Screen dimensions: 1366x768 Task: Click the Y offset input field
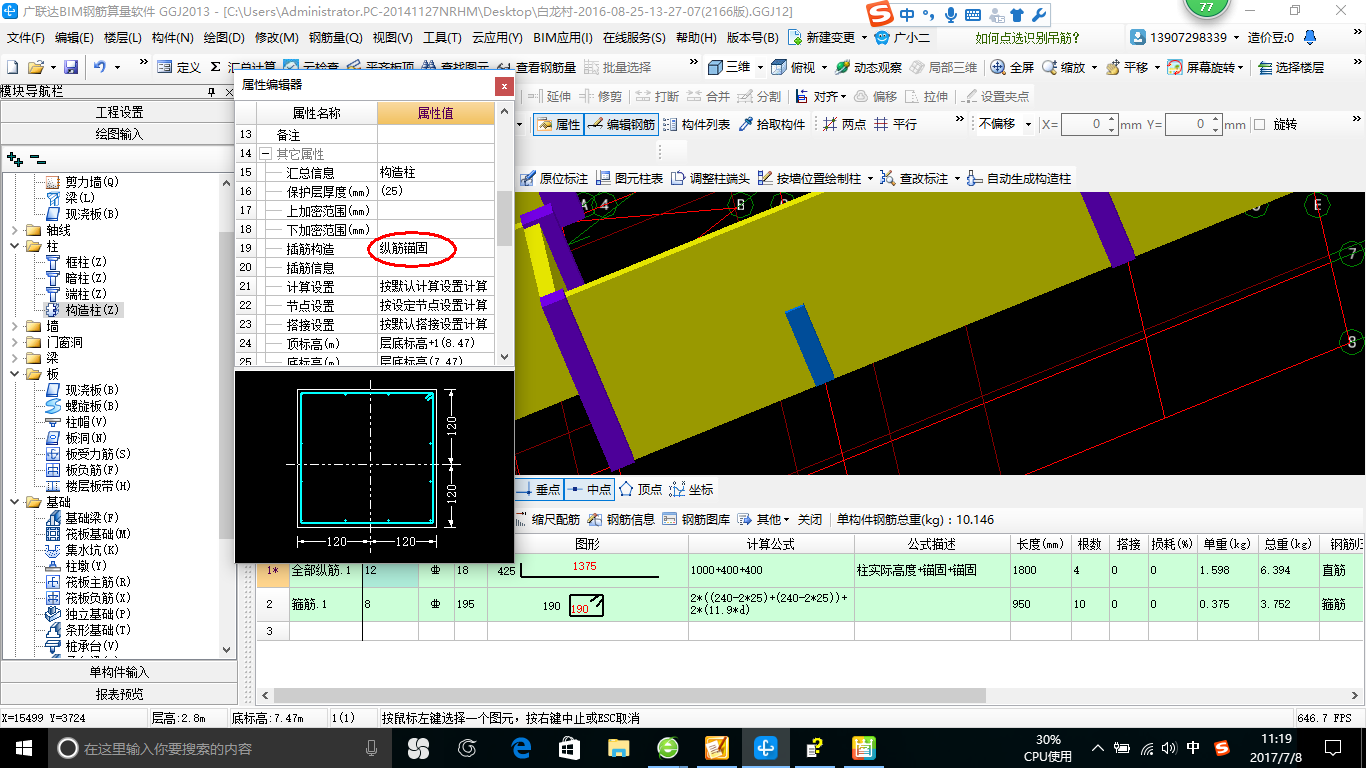(1194, 125)
